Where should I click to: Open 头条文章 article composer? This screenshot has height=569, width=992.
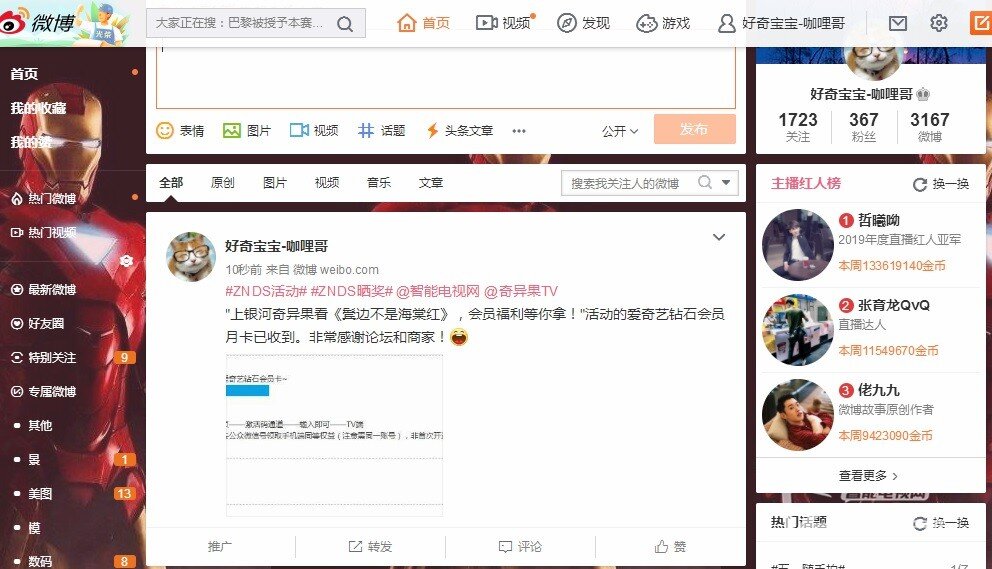point(459,130)
